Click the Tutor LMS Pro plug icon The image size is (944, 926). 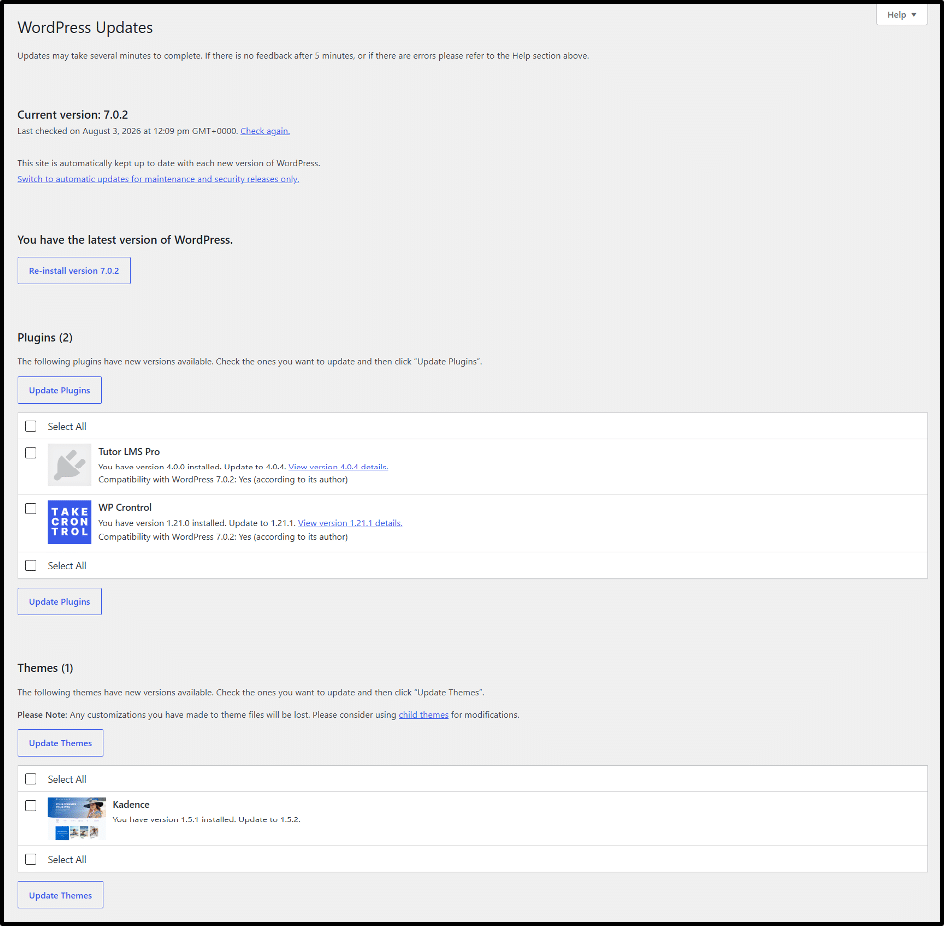(x=69, y=465)
